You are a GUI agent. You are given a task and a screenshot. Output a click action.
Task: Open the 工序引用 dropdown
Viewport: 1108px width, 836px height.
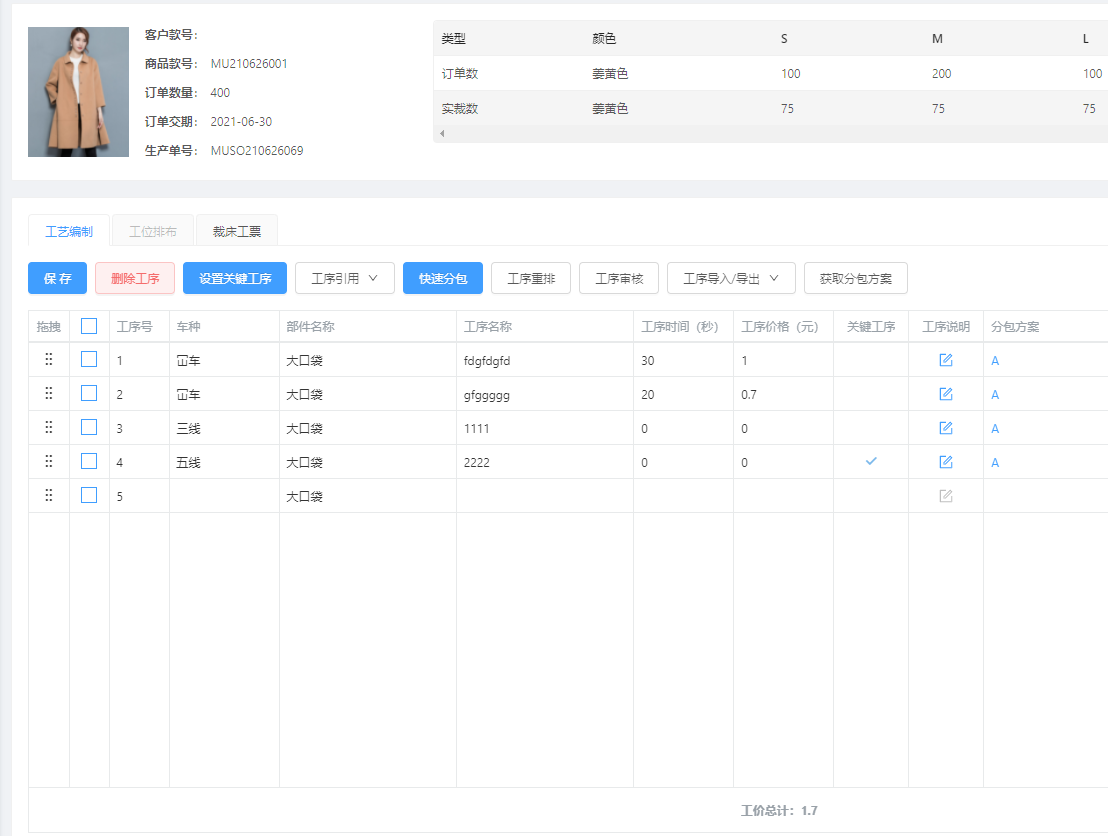point(344,278)
